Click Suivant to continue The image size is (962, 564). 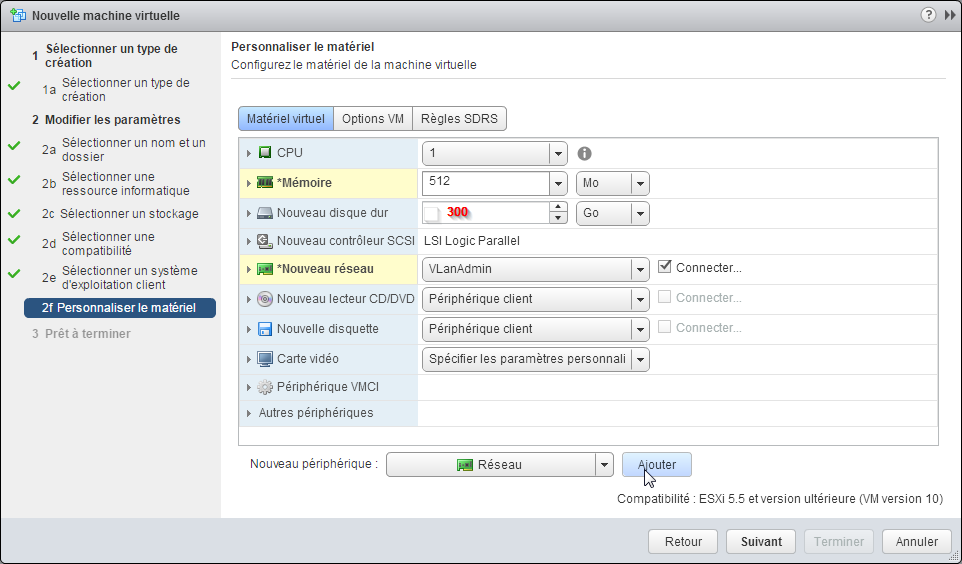pyautogui.click(x=761, y=542)
